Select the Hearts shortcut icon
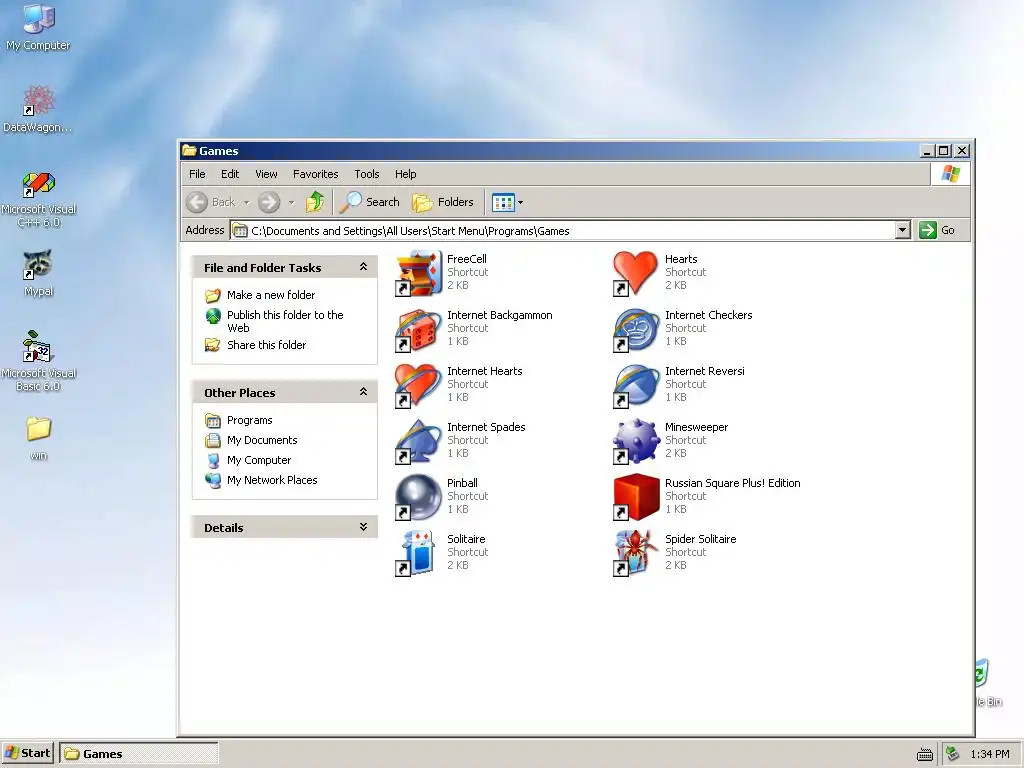1024x768 pixels. pyautogui.click(x=636, y=273)
